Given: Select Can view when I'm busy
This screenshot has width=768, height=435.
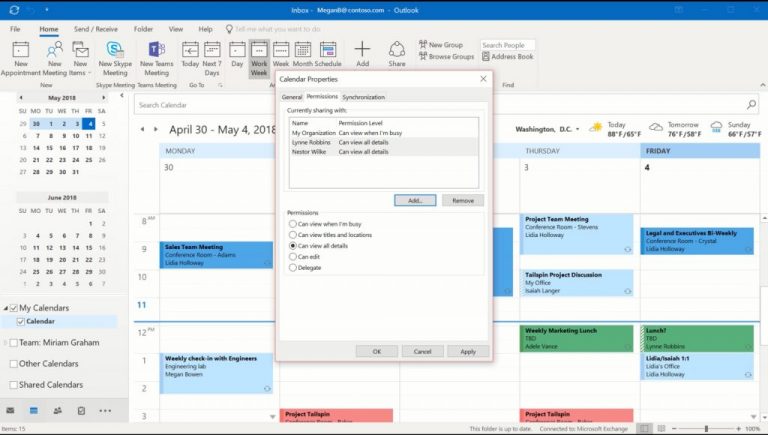Looking at the screenshot, I should 293,224.
